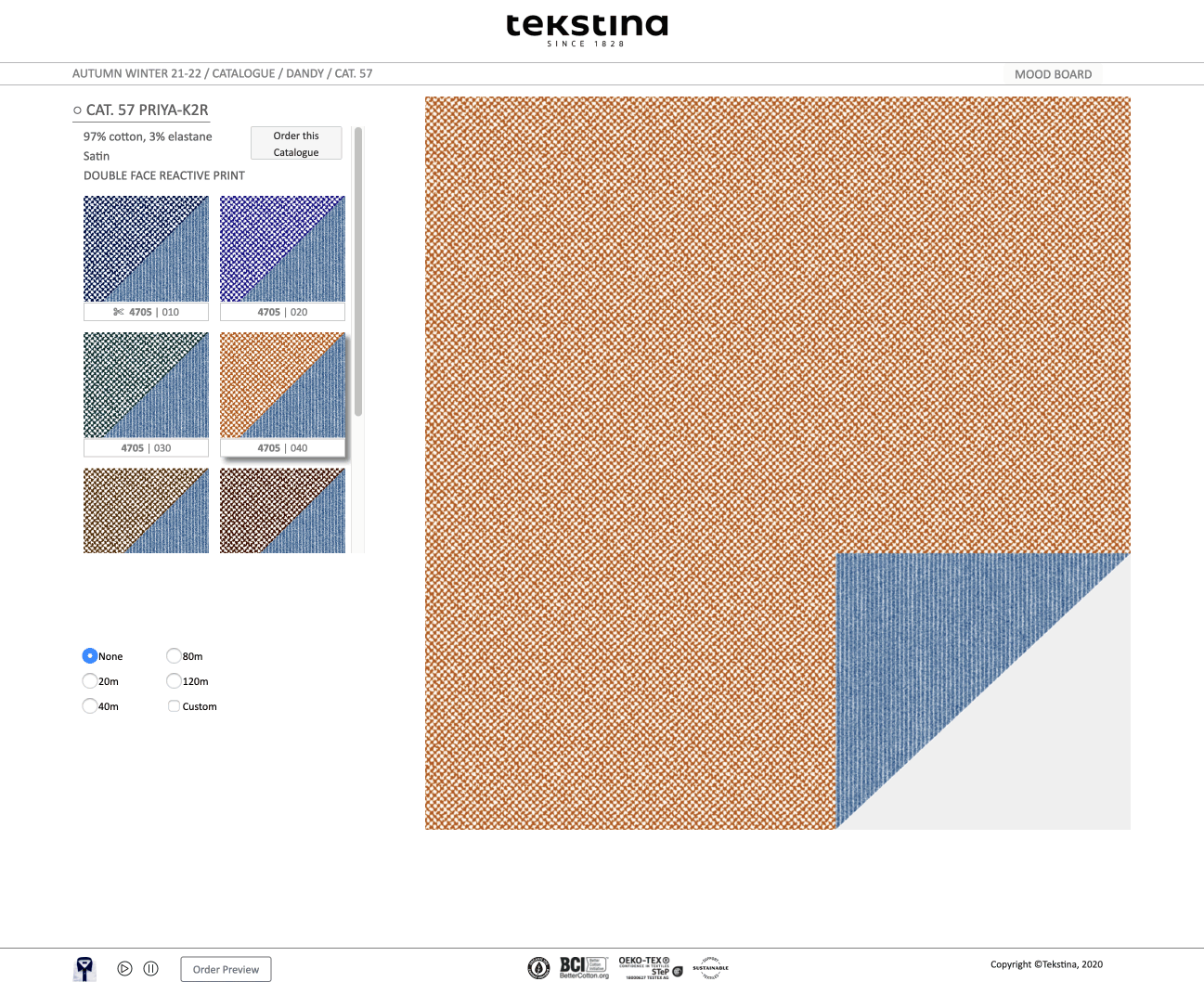Select the 40m radio button
Screen dimensions: 1204x982
click(x=90, y=705)
